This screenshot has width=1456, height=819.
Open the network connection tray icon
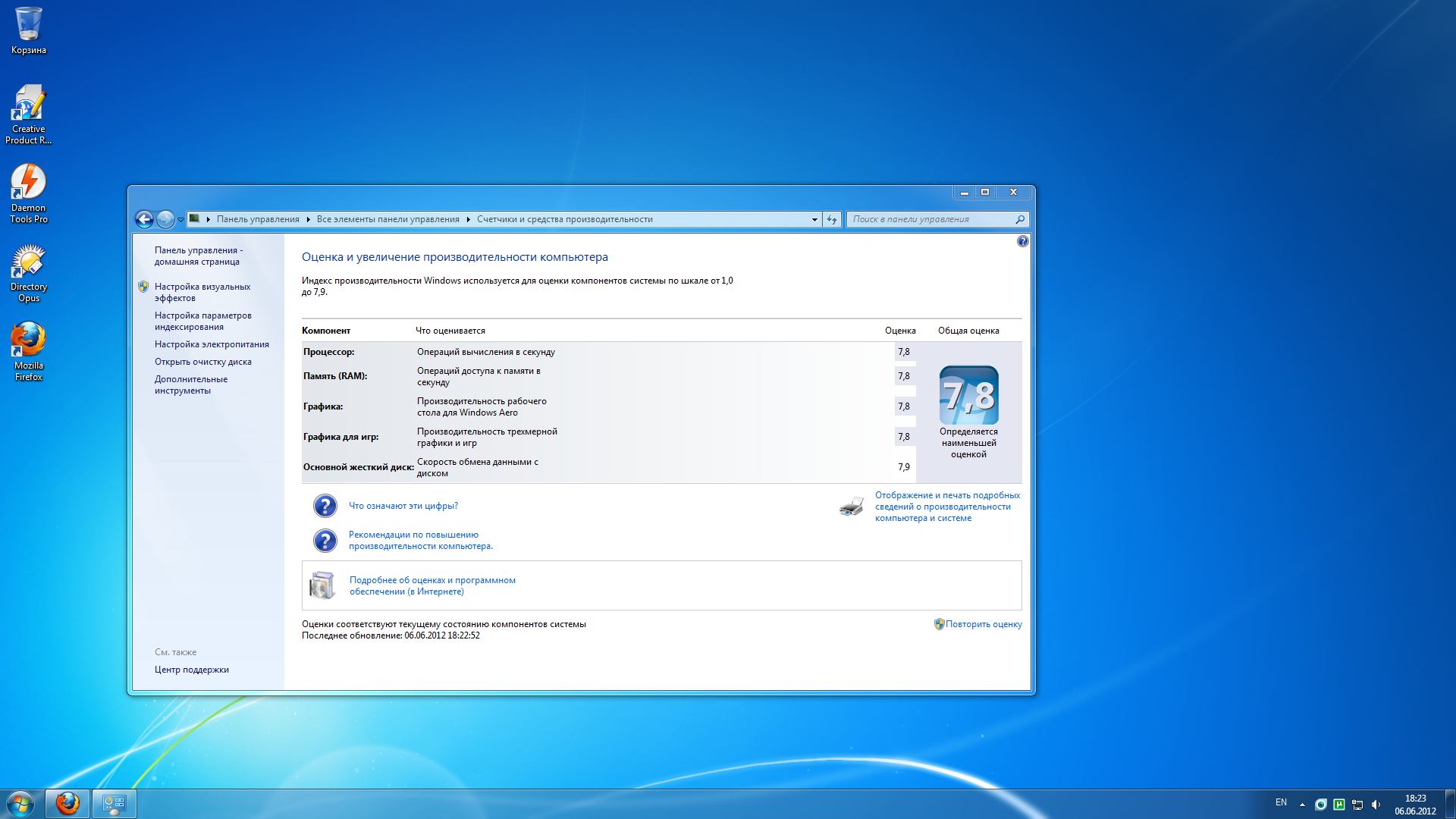point(1357,805)
